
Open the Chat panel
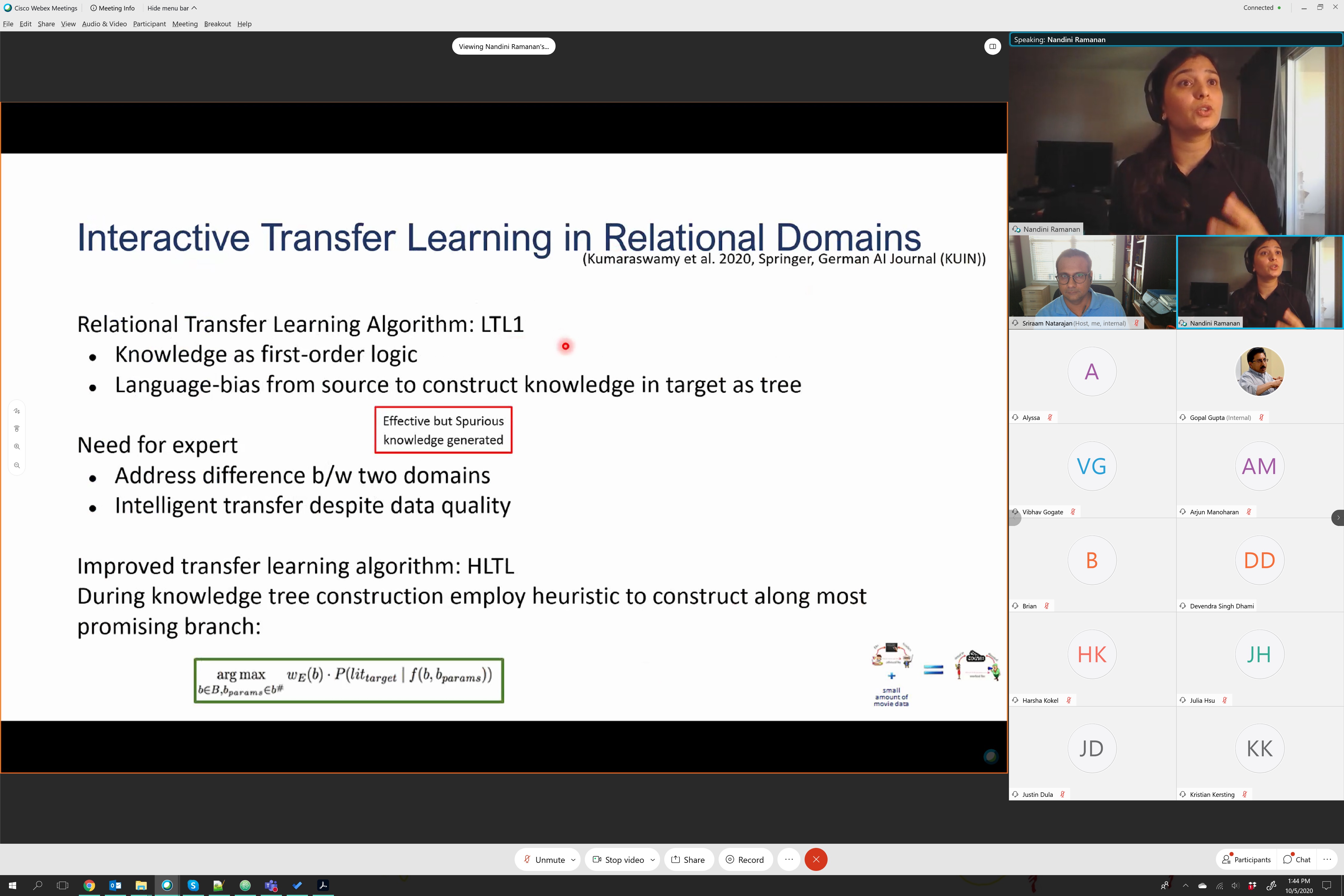(x=1297, y=860)
